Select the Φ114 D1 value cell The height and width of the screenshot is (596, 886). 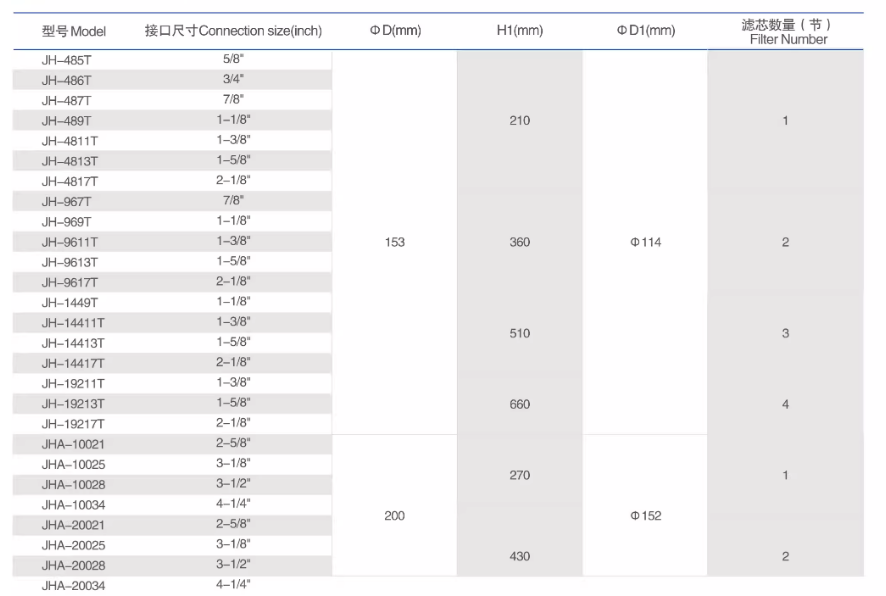[645, 242]
